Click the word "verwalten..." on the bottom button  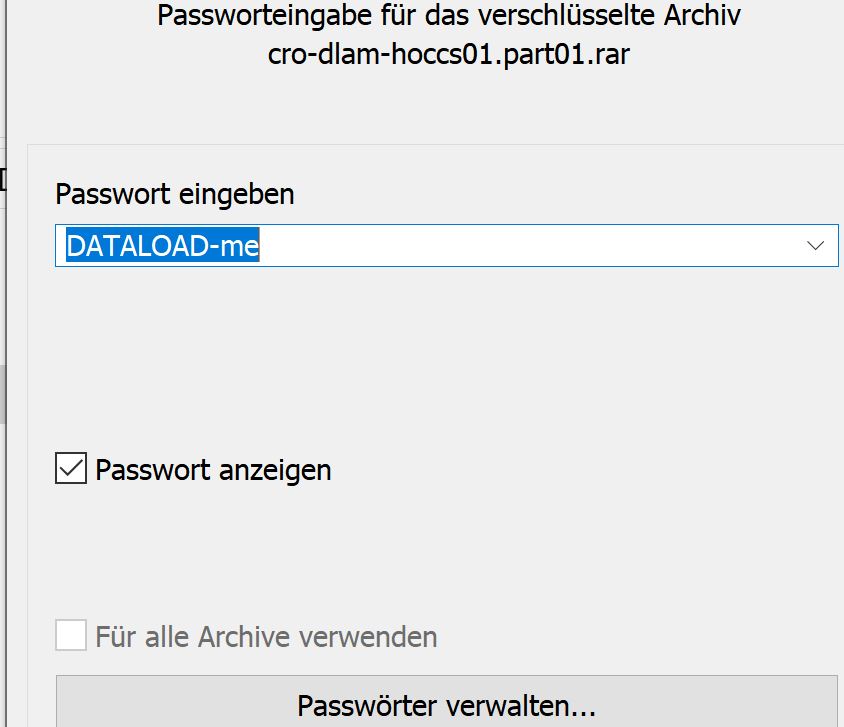[529, 706]
